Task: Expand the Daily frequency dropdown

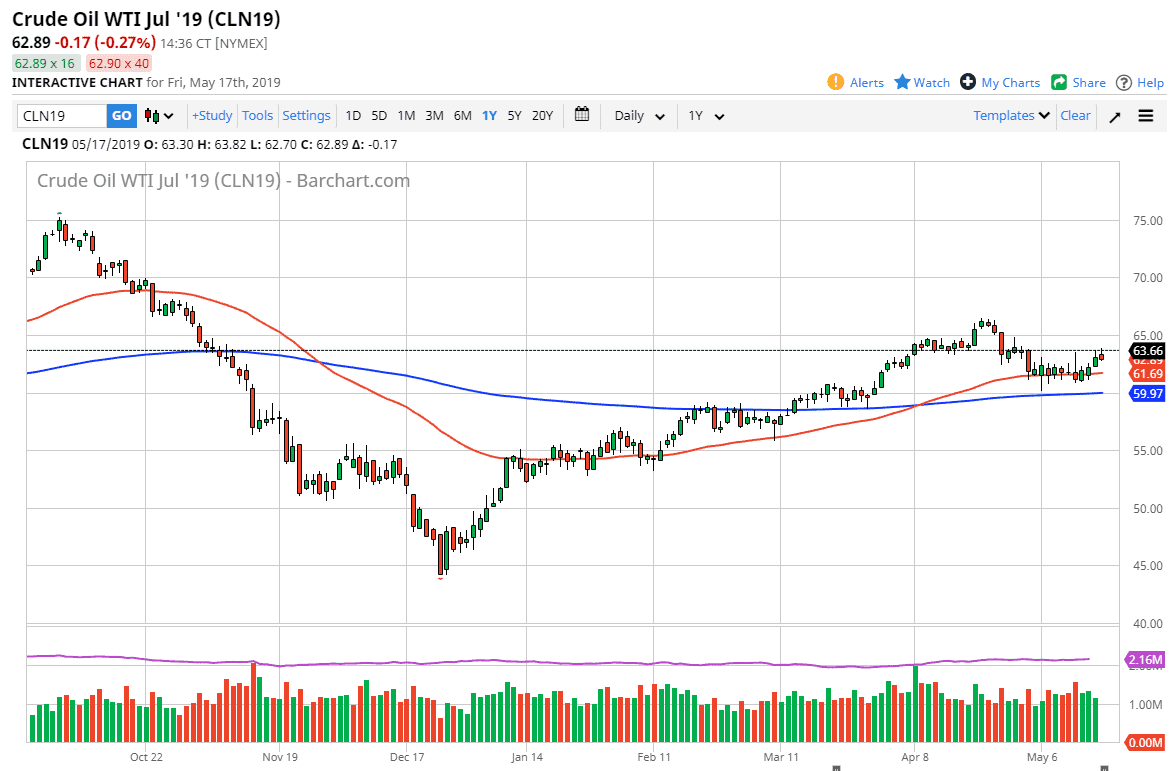Action: [639, 116]
